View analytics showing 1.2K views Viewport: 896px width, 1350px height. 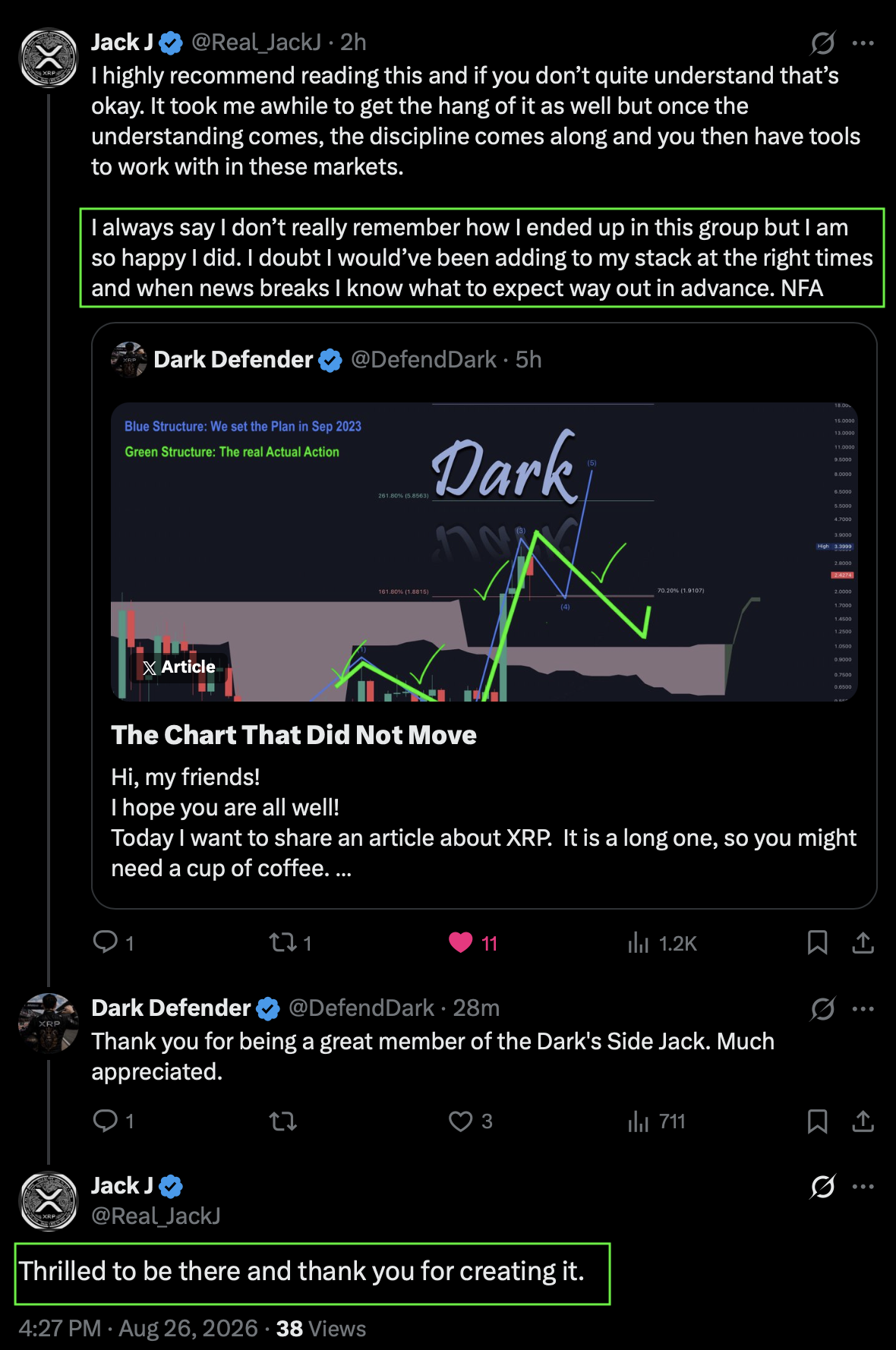point(662,943)
